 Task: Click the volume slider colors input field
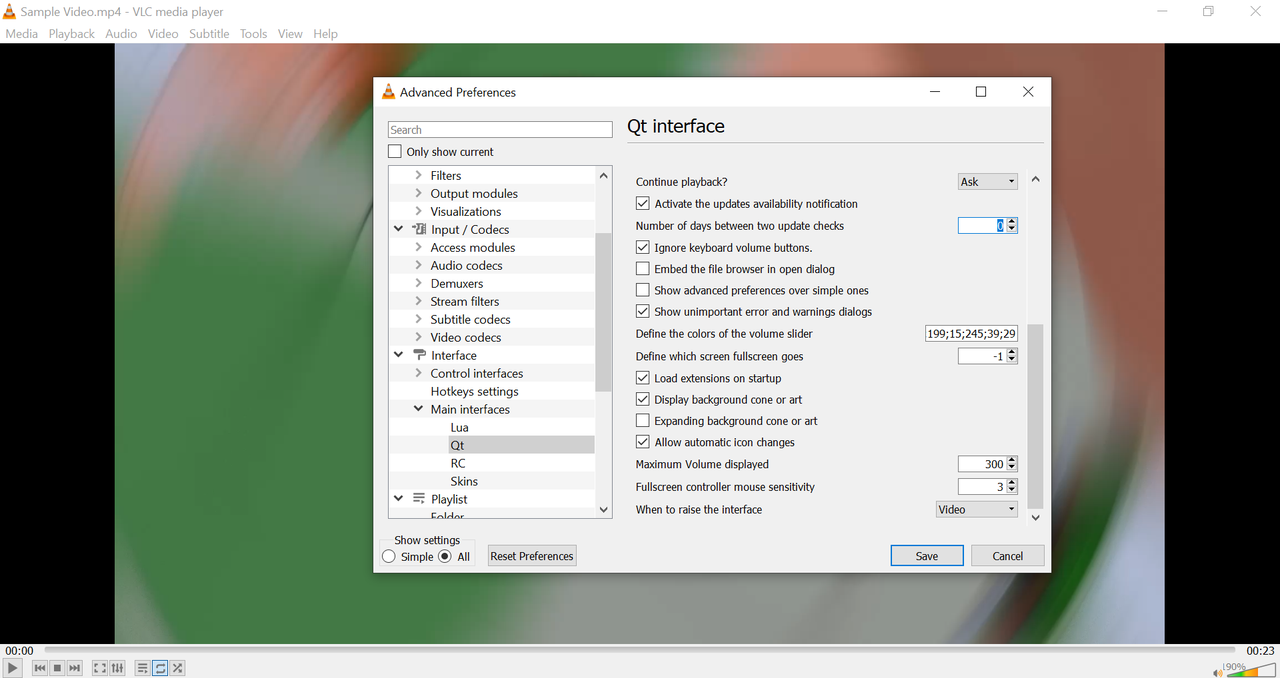point(972,334)
